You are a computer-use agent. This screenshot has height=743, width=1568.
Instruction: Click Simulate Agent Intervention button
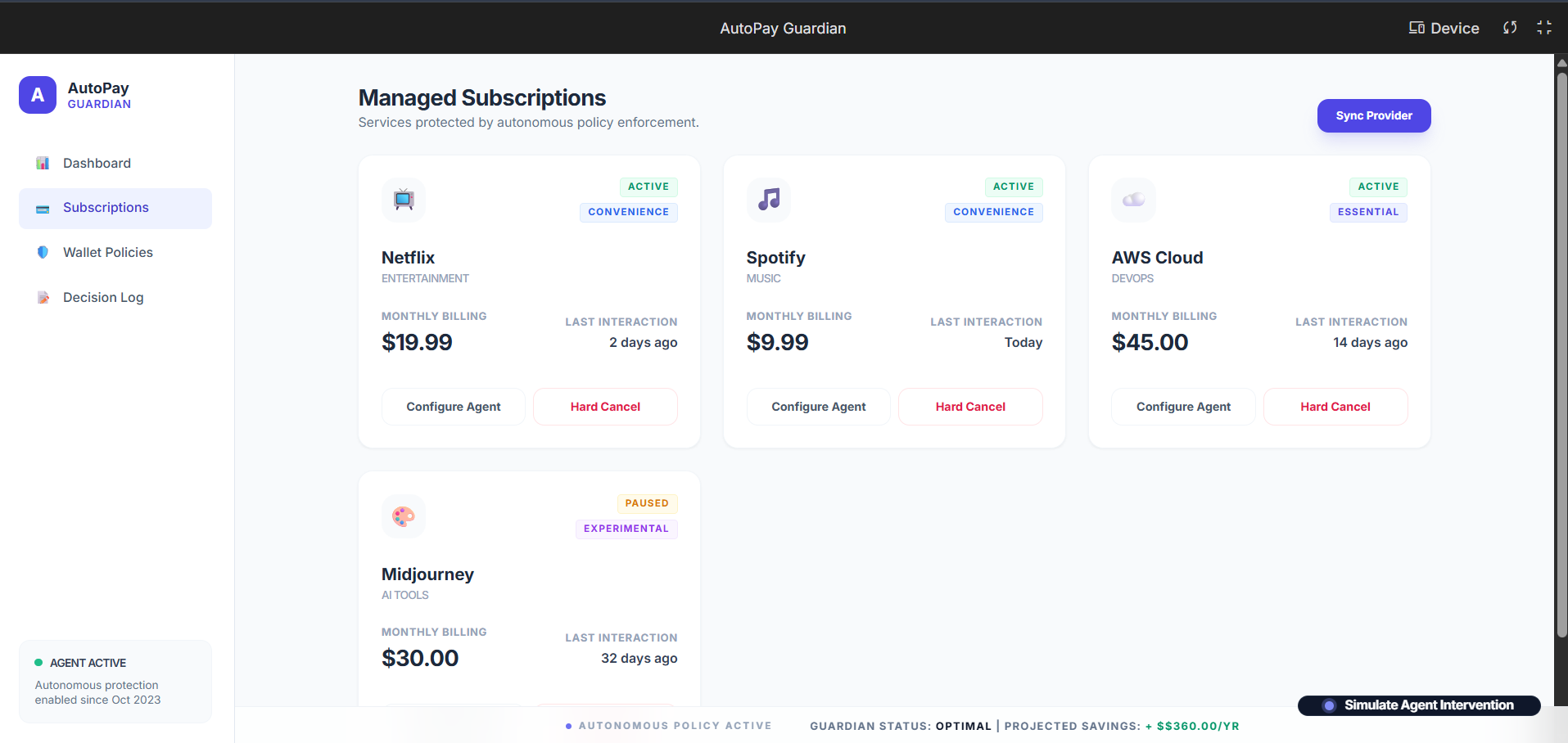point(1419,705)
